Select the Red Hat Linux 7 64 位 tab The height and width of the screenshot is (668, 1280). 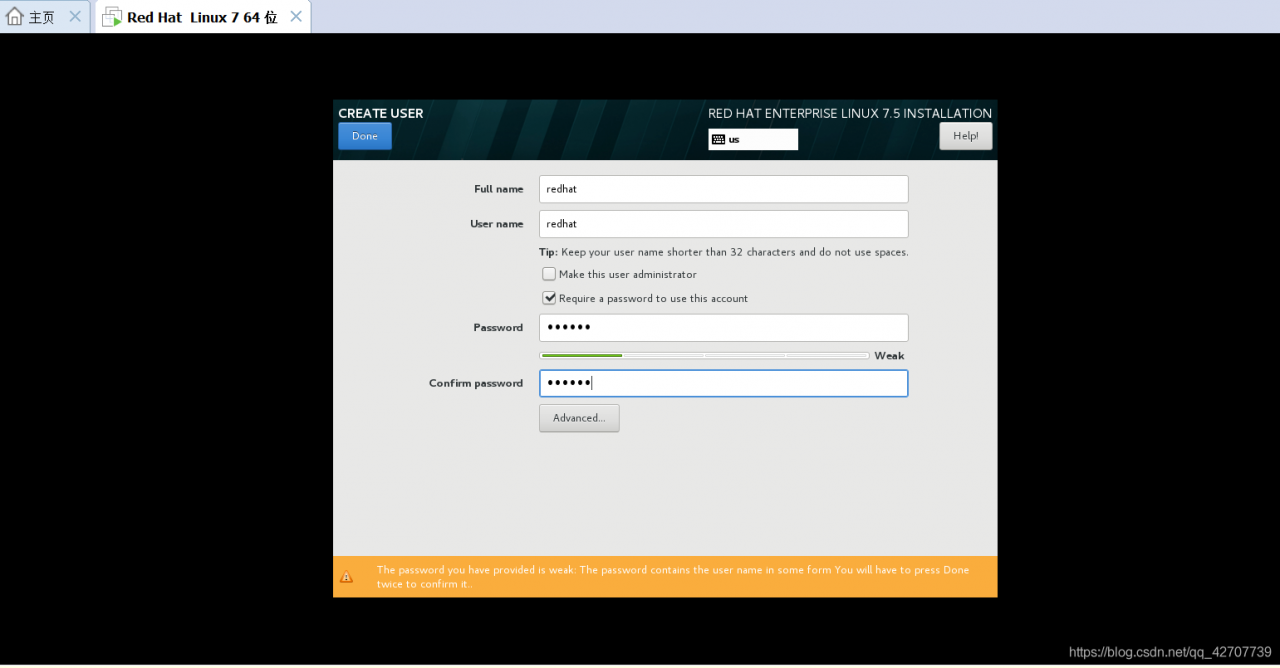[203, 17]
